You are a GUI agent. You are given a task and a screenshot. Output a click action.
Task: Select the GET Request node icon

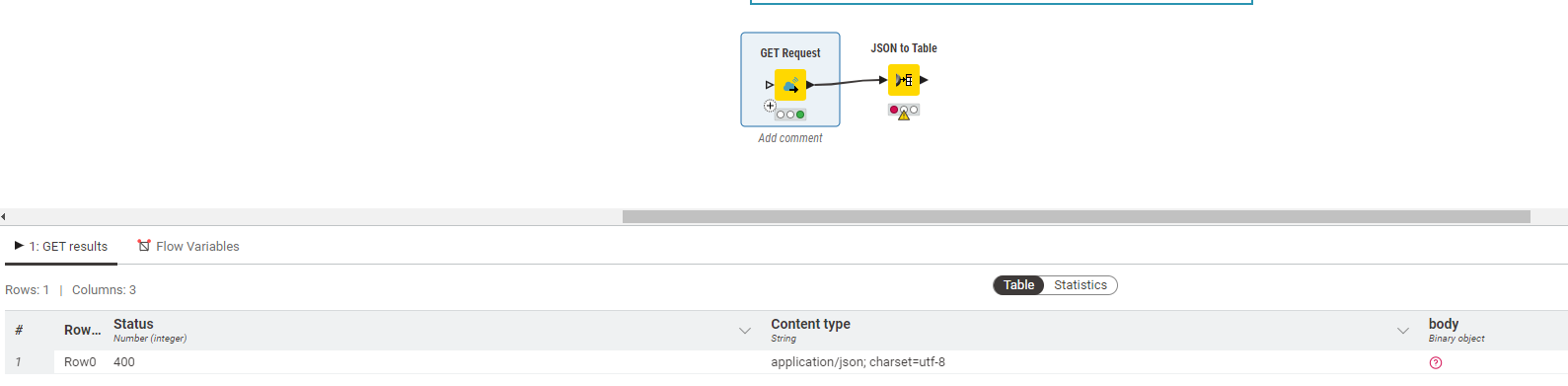click(790, 85)
